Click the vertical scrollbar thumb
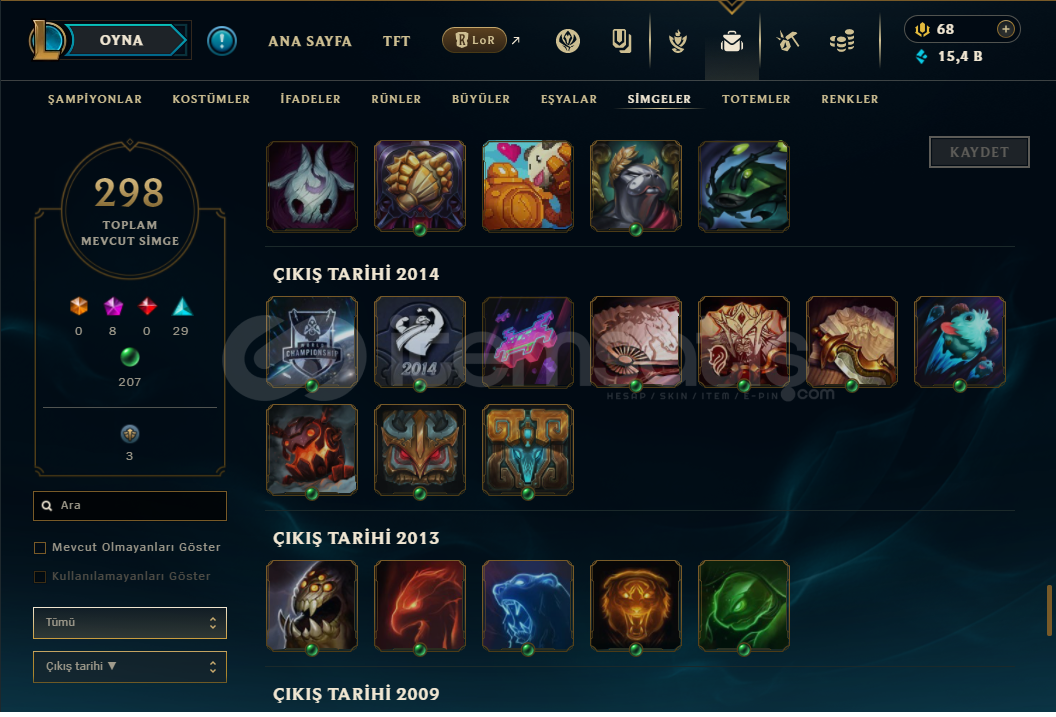Screen dimensions: 1056x717 tap(1049, 611)
